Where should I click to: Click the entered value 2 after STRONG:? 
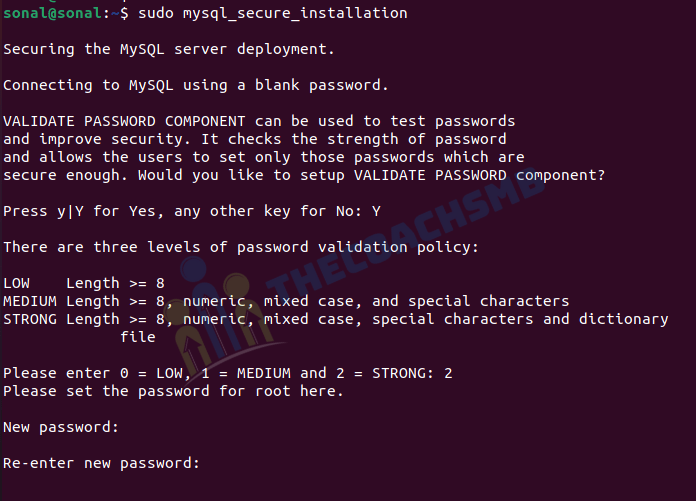448,373
